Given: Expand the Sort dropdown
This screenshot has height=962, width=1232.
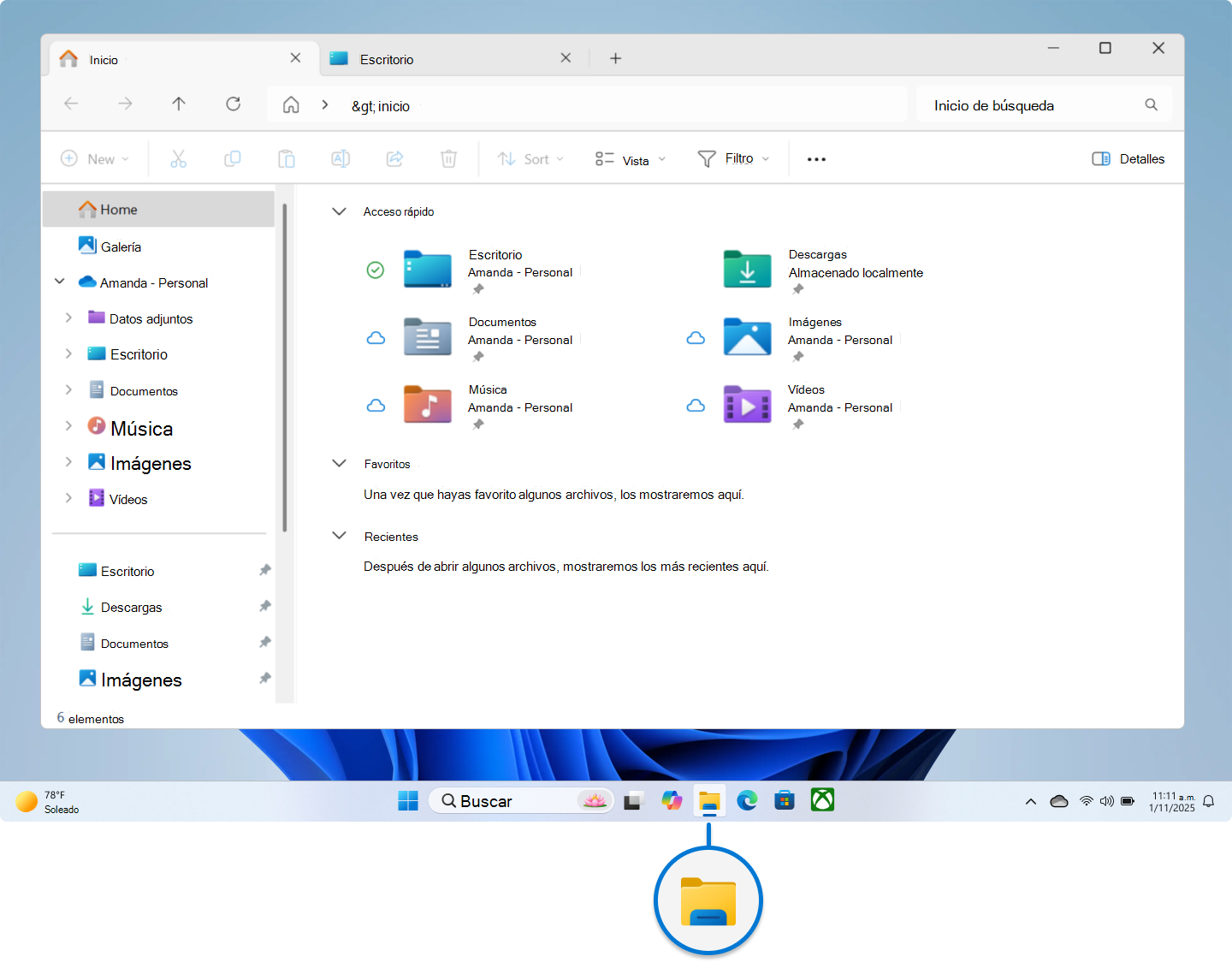Looking at the screenshot, I should (x=530, y=158).
